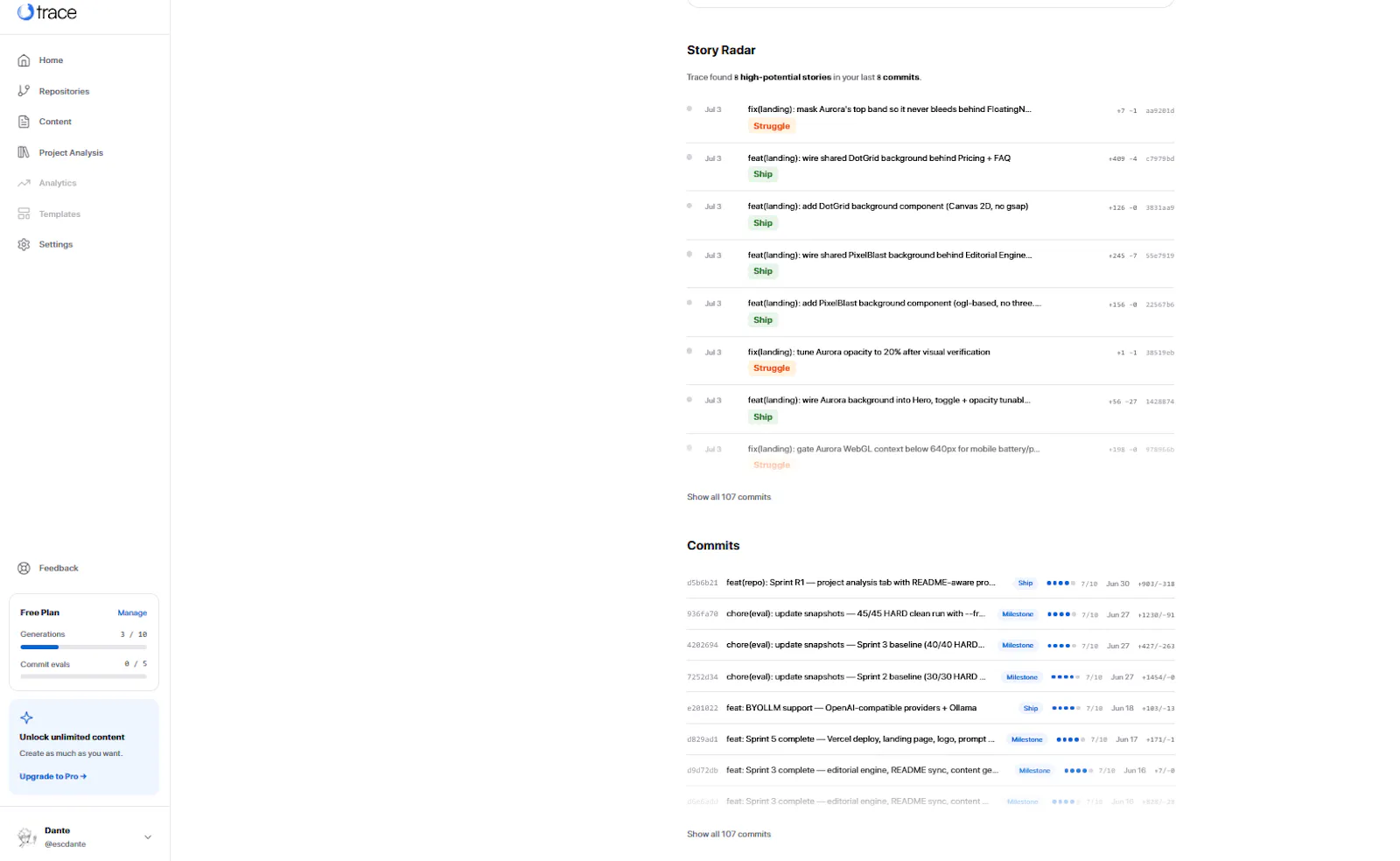
Task: Click Ship badge on commit d5b6b21
Action: [x=1025, y=583]
